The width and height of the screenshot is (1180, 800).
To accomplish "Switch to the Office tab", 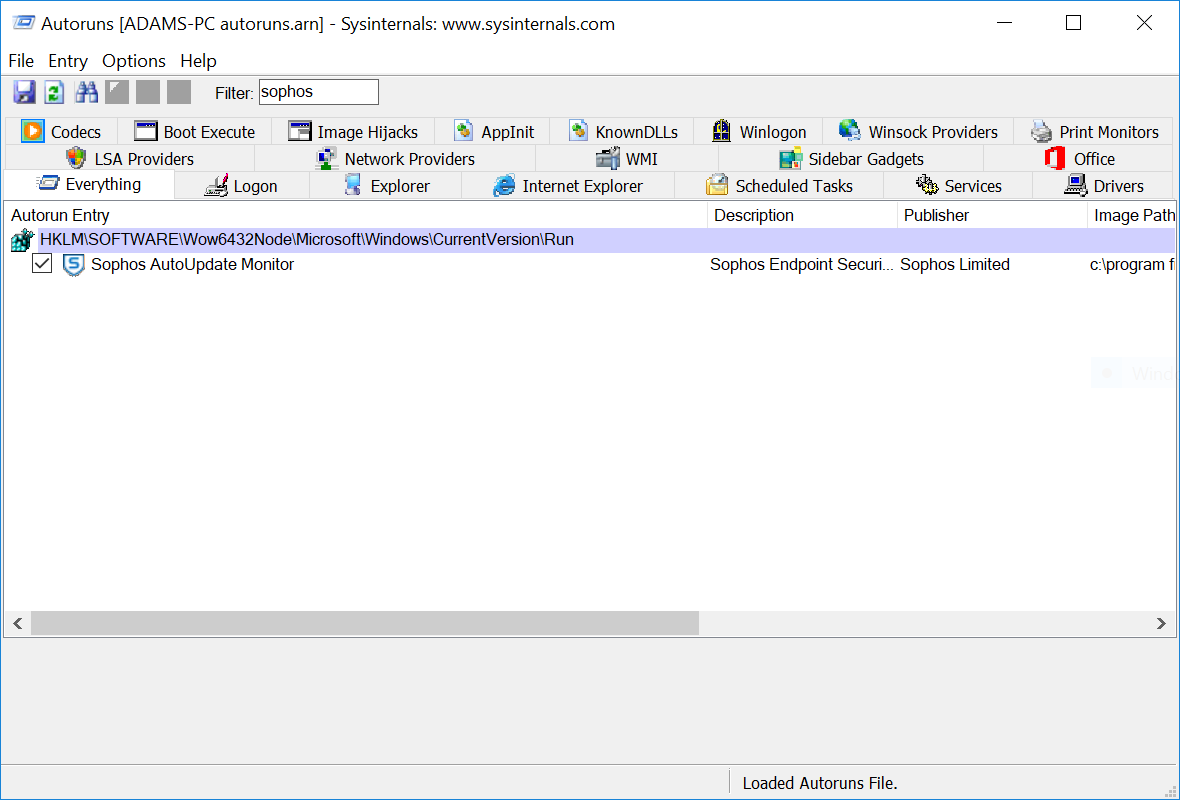I will pos(1078,159).
